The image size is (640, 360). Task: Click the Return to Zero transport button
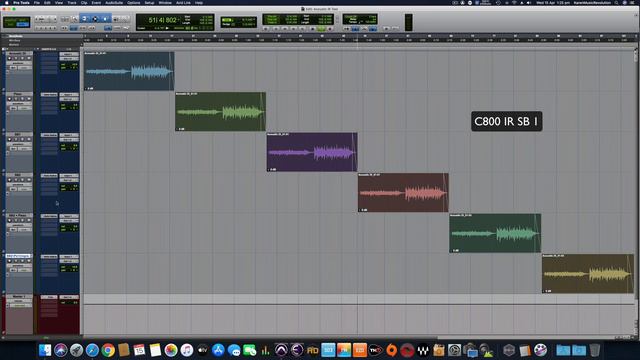coord(276,29)
